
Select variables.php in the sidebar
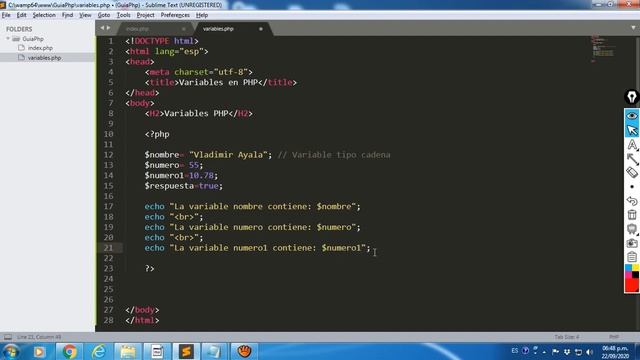tap(44, 58)
